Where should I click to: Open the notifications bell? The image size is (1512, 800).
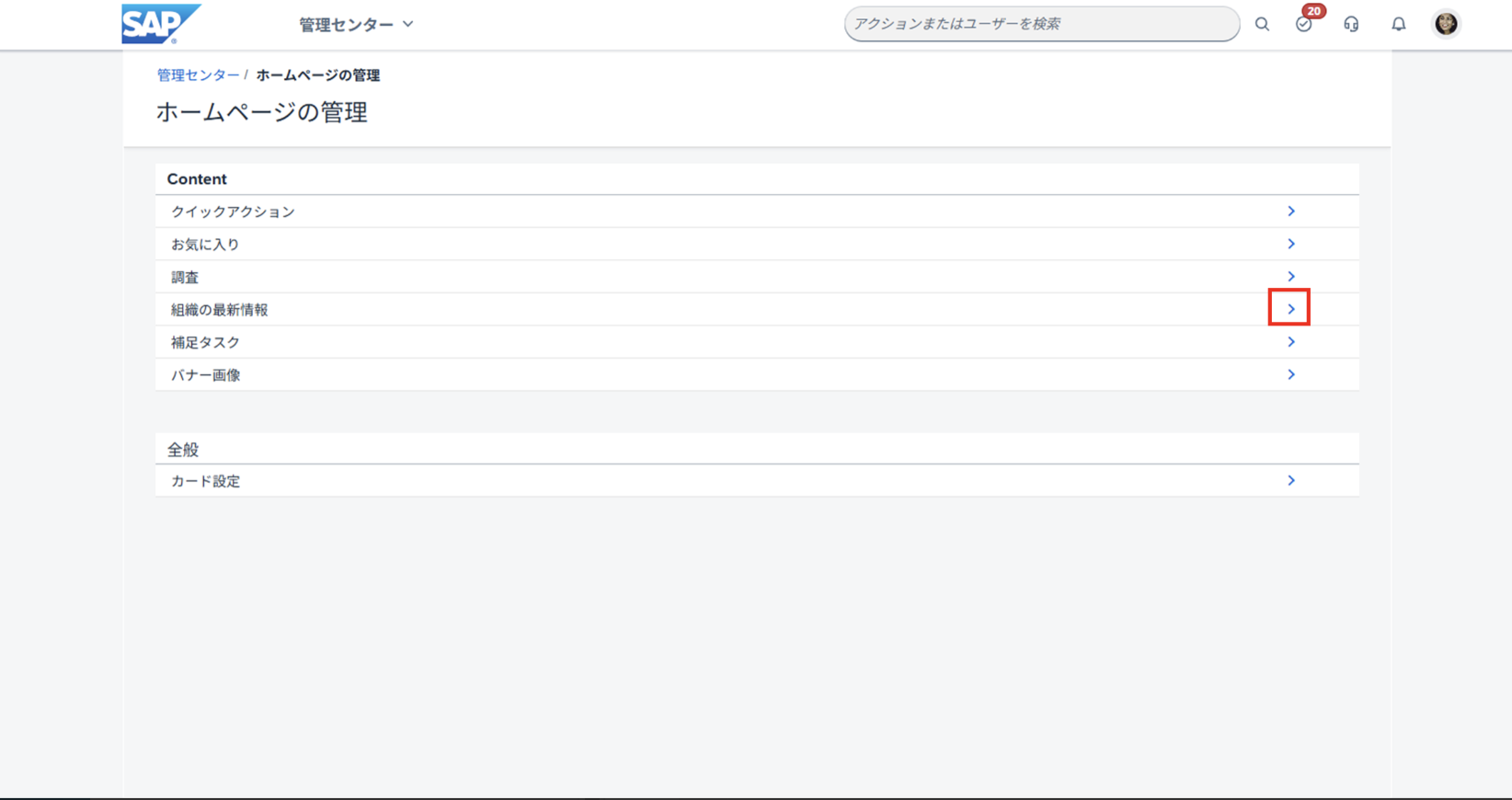point(1398,24)
